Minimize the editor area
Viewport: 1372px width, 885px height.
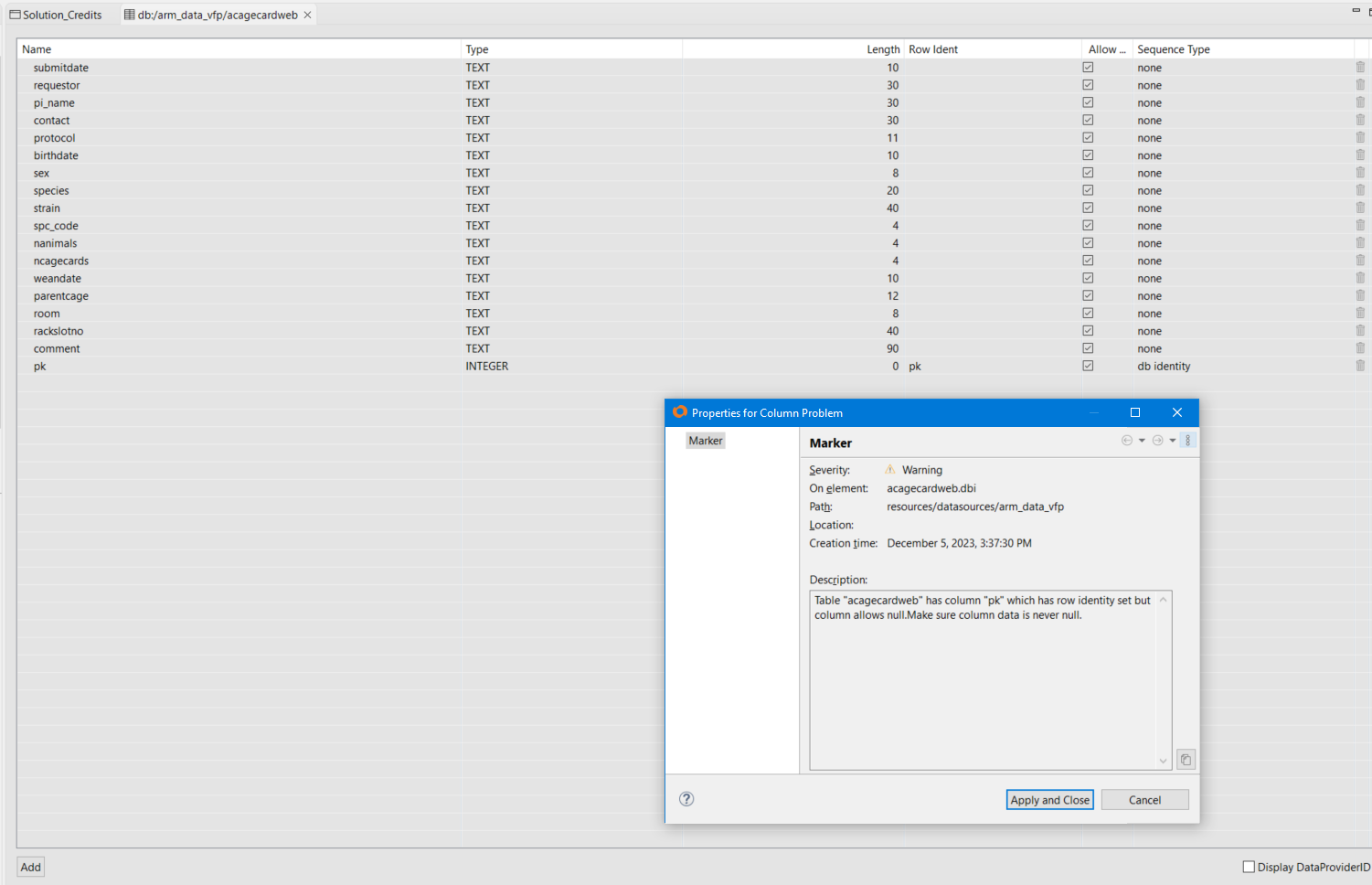(1356, 10)
